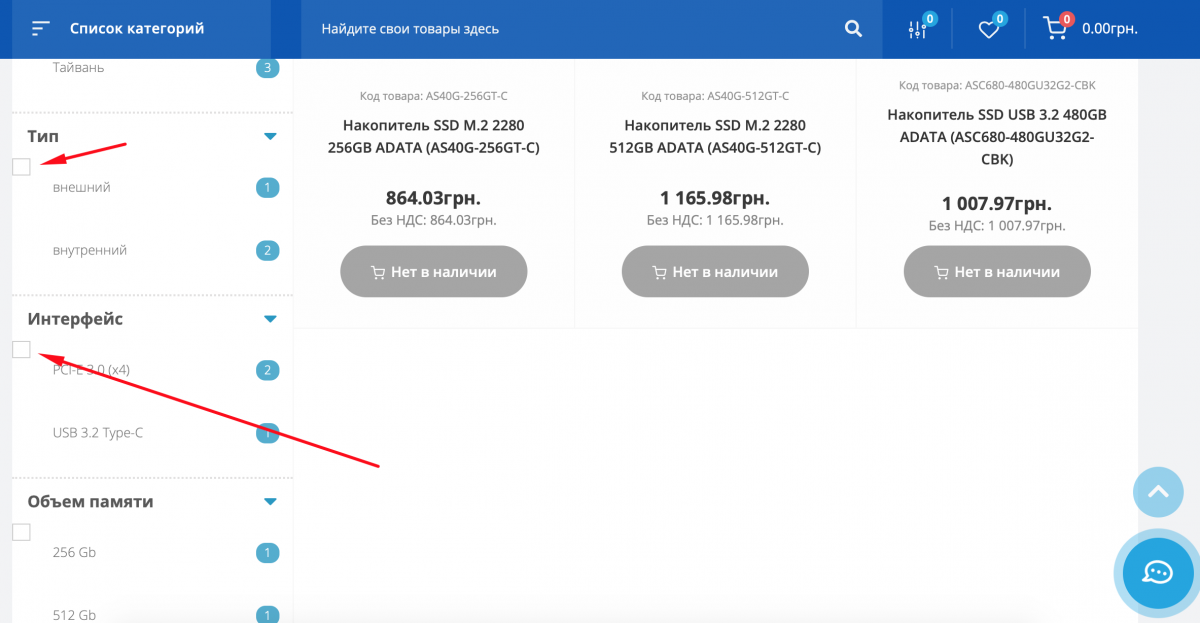Open the SSD USB 3.2 480GB ADATA product
The height and width of the screenshot is (623, 1200).
[x=997, y=137]
